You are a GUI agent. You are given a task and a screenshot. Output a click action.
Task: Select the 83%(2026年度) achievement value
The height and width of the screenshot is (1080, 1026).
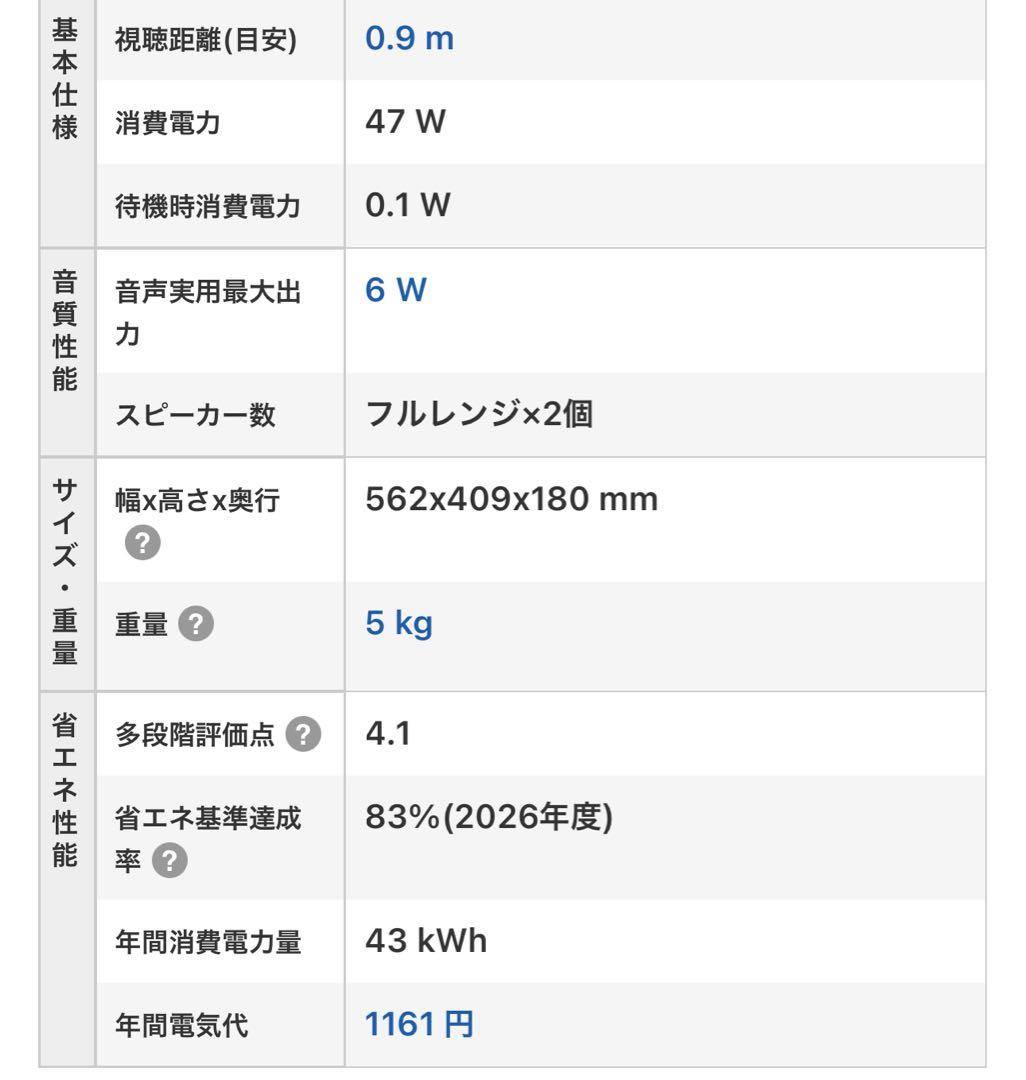click(x=489, y=819)
